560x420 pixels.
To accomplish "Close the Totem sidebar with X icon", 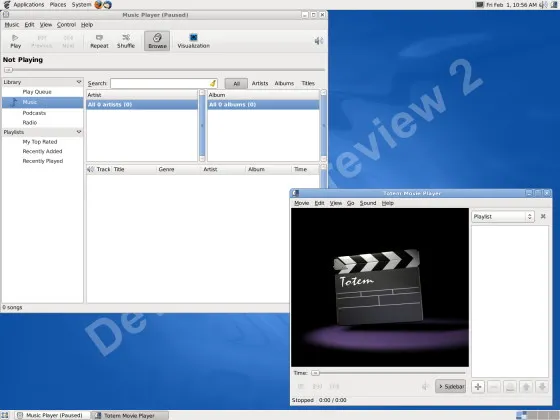I will click(543, 216).
